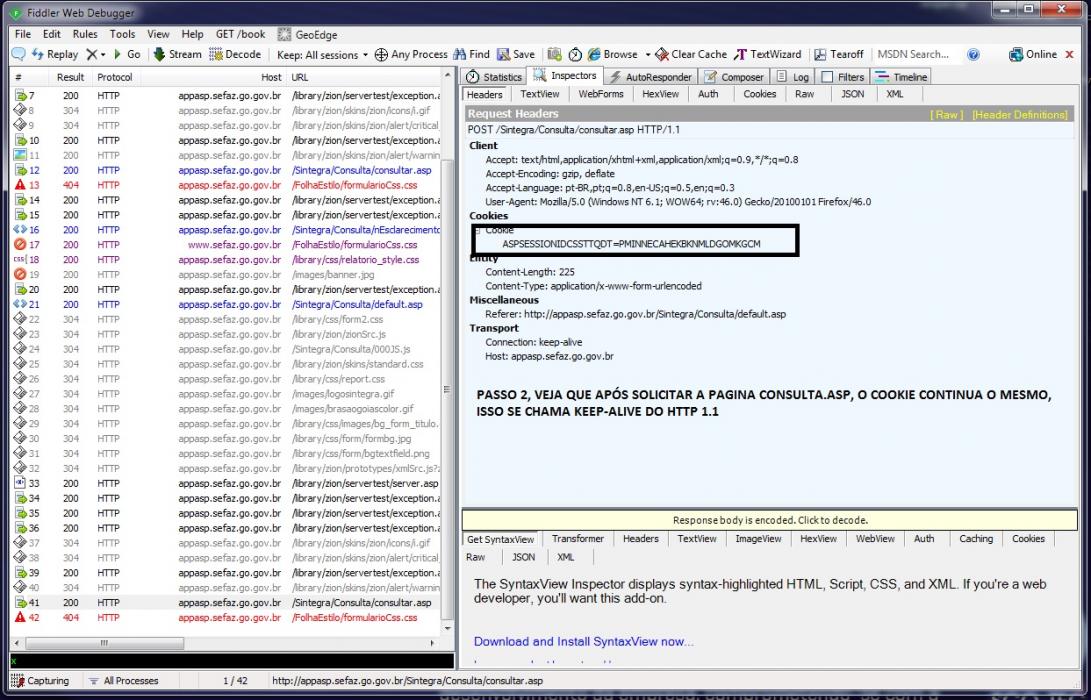
Task: Toggle the Decode option
Action: pos(235,54)
